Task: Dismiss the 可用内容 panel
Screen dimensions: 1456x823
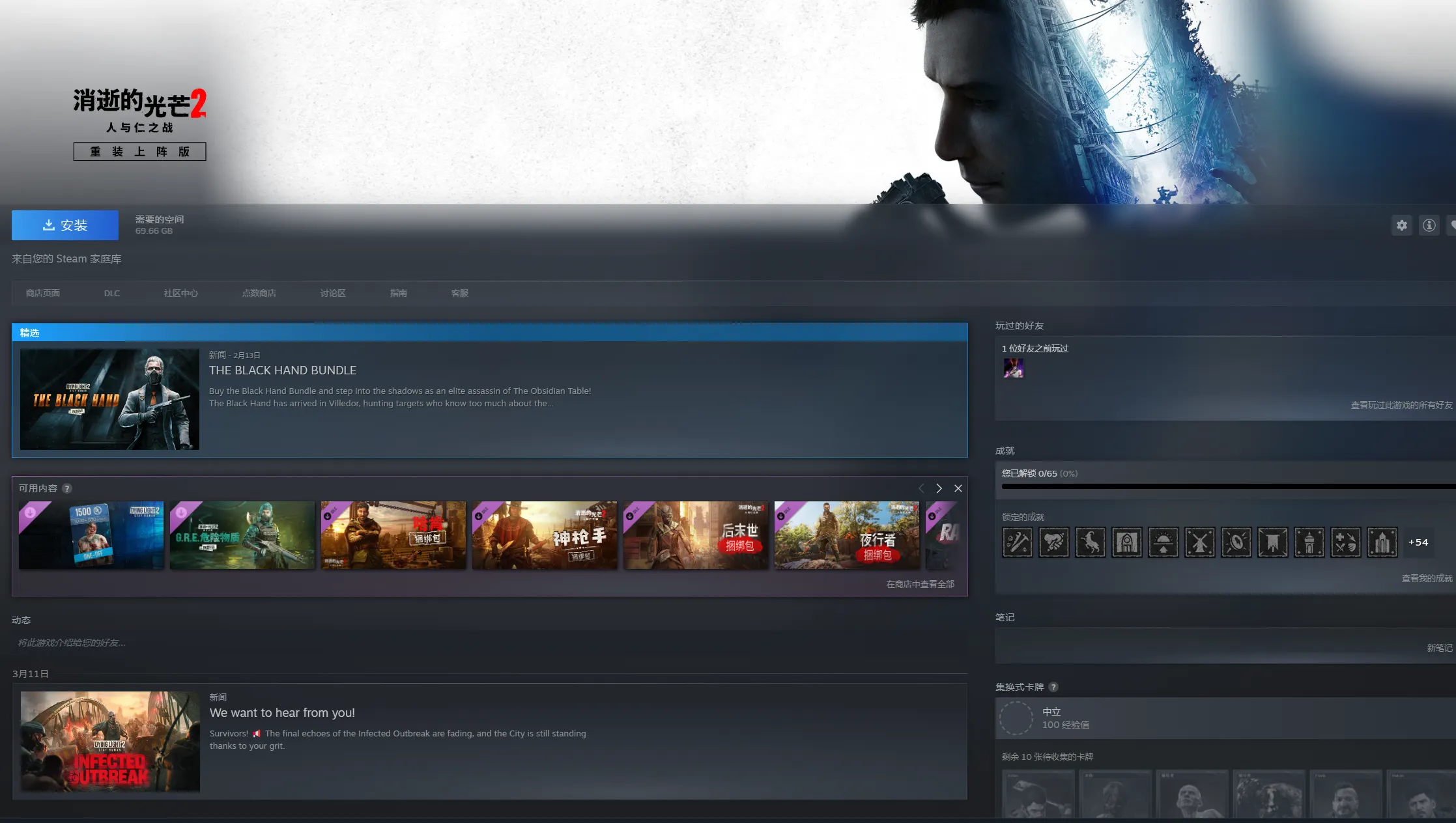Action: point(958,488)
